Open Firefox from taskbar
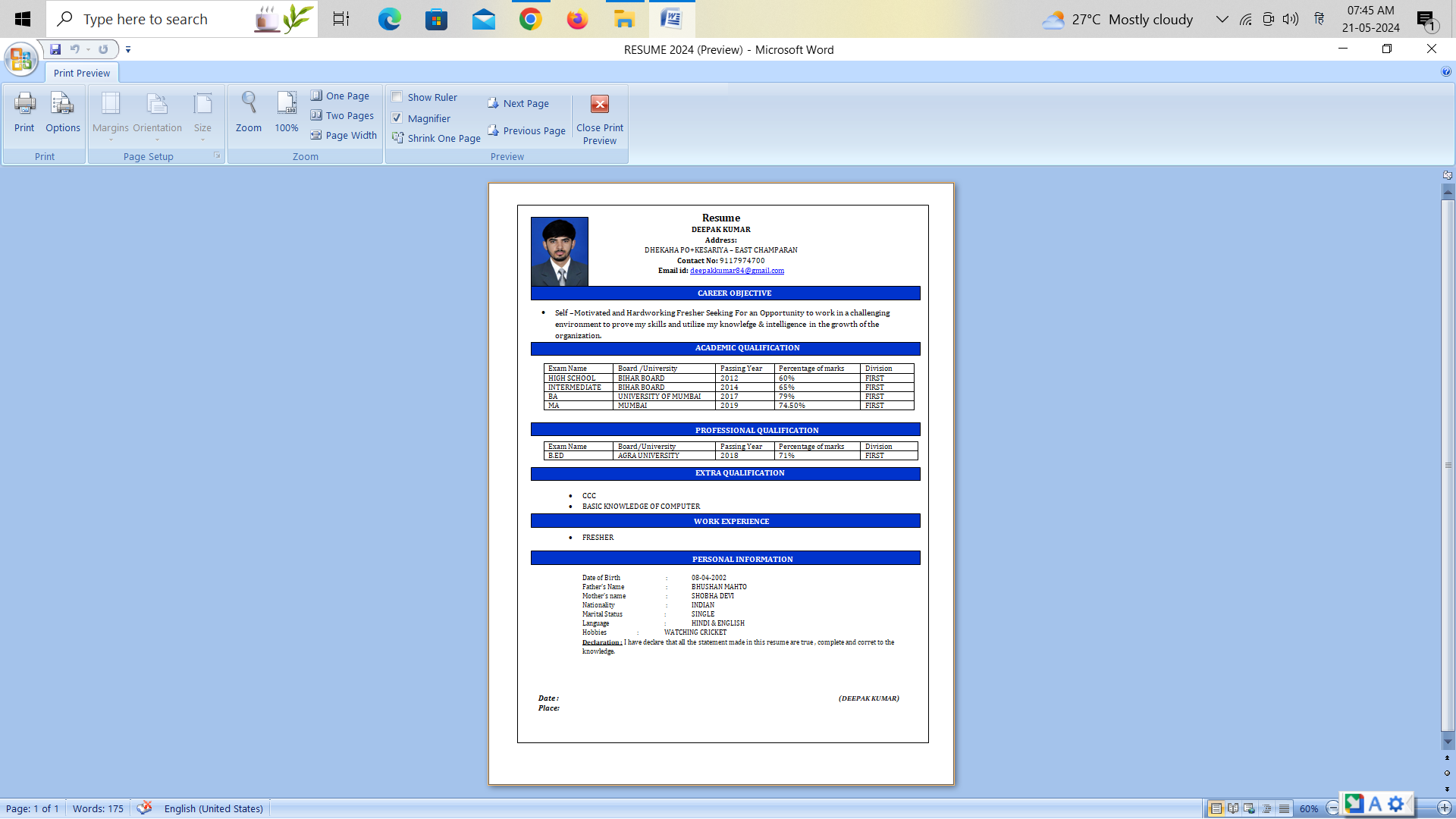The height and width of the screenshot is (819, 1456). click(577, 19)
